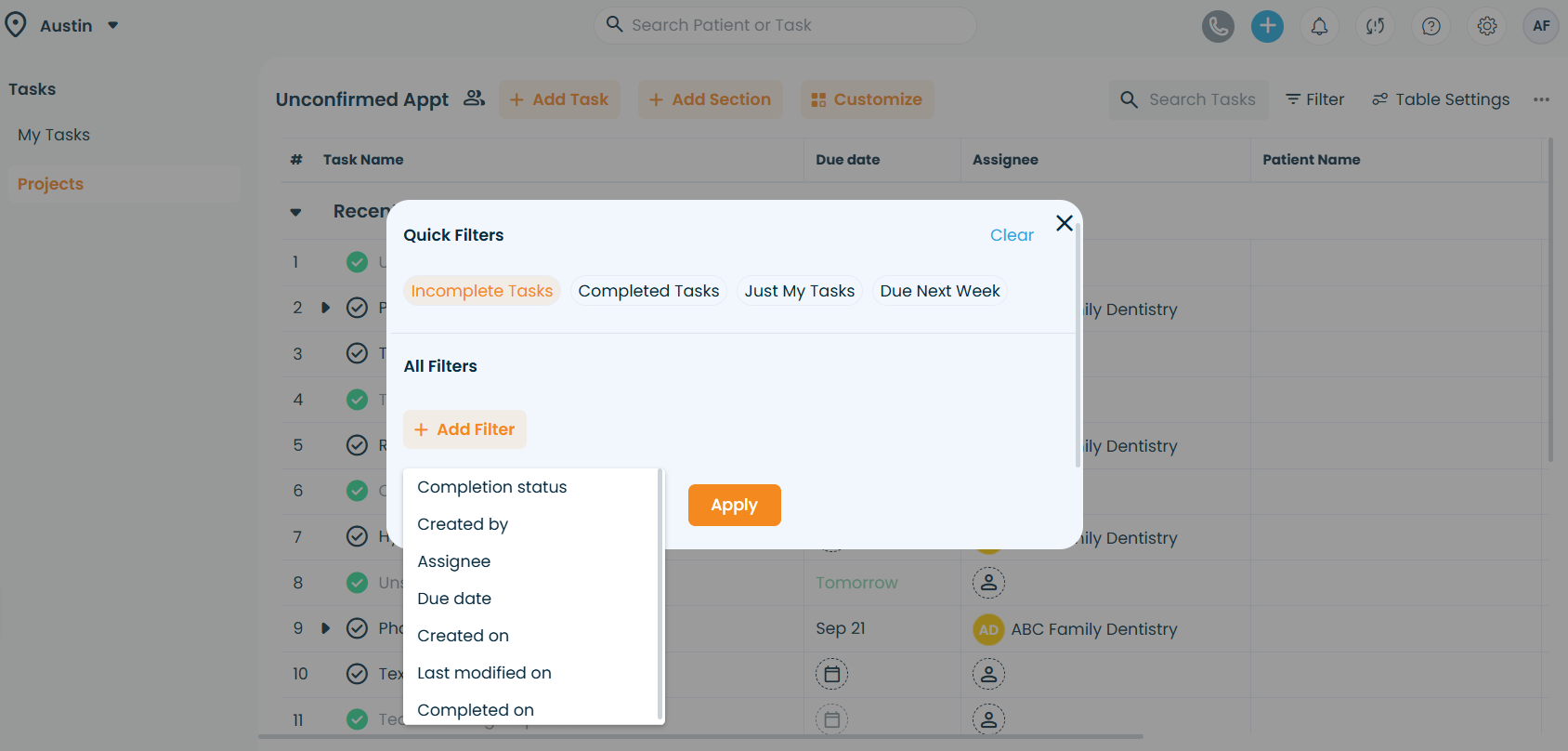Click the phone call icon in header
This screenshot has width=1568, height=751.
1218,26
